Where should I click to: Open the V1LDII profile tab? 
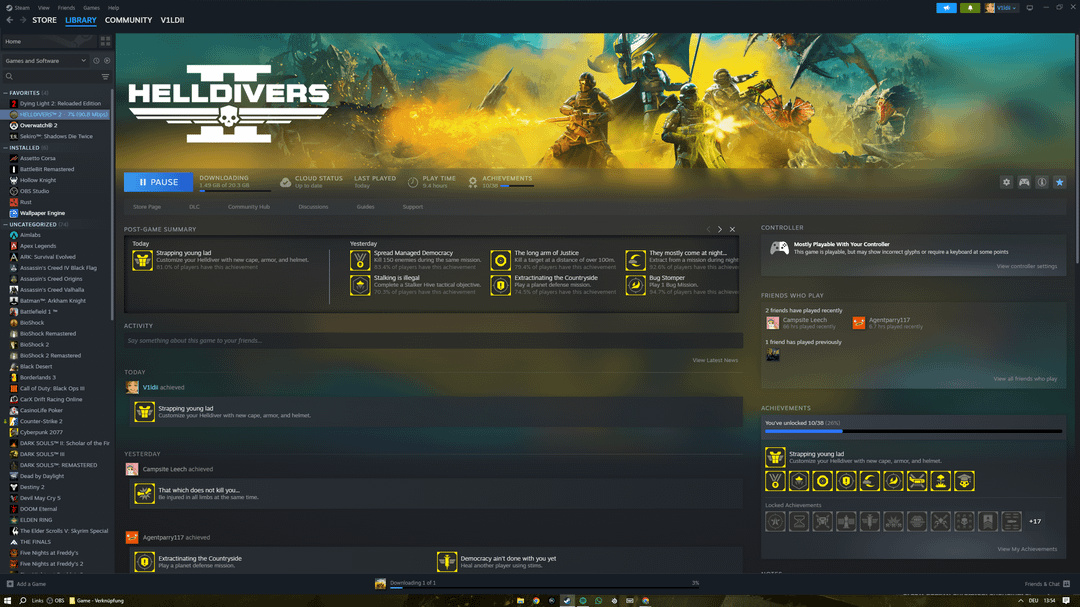172,20
